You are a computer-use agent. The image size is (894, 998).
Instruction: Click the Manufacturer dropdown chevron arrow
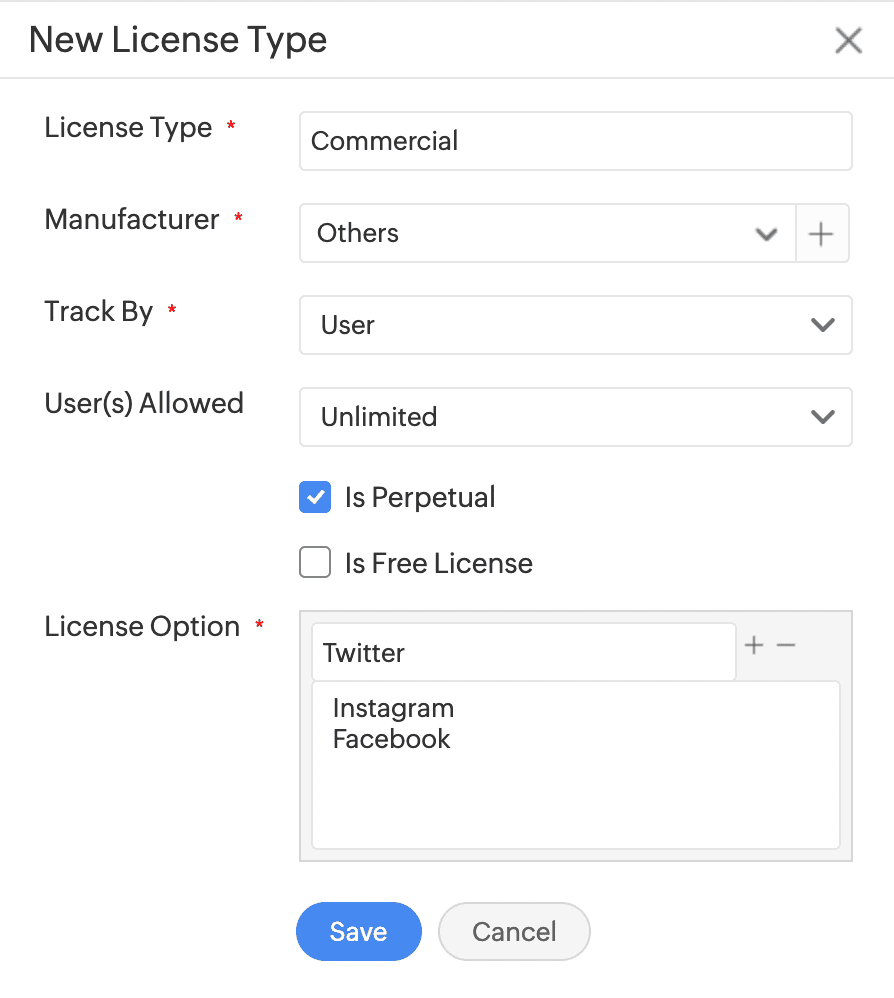[767, 234]
